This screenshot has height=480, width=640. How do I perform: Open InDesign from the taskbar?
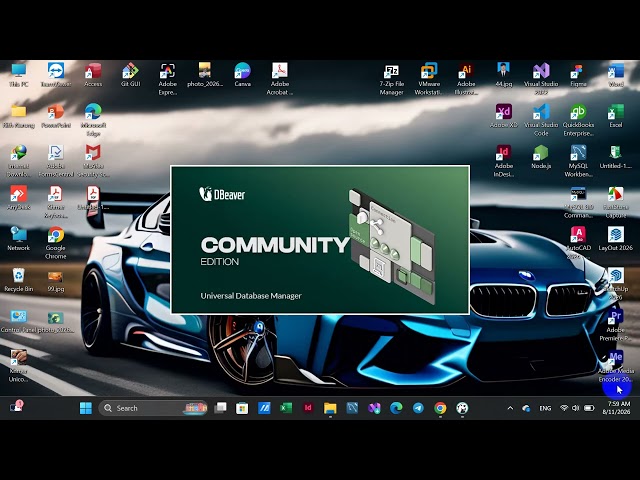point(308,408)
